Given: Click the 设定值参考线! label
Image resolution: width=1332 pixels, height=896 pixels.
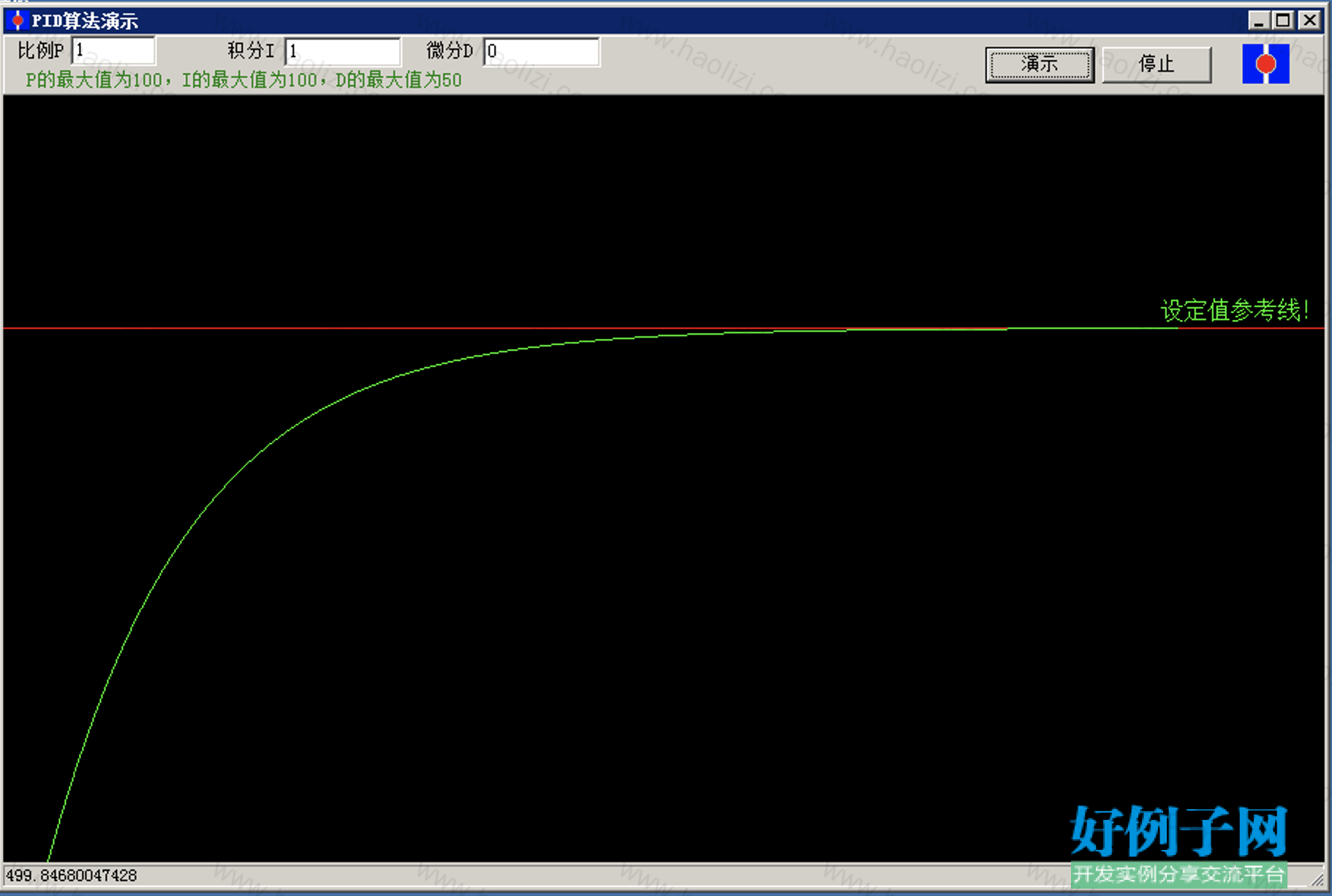Looking at the screenshot, I should click(x=1234, y=310).
